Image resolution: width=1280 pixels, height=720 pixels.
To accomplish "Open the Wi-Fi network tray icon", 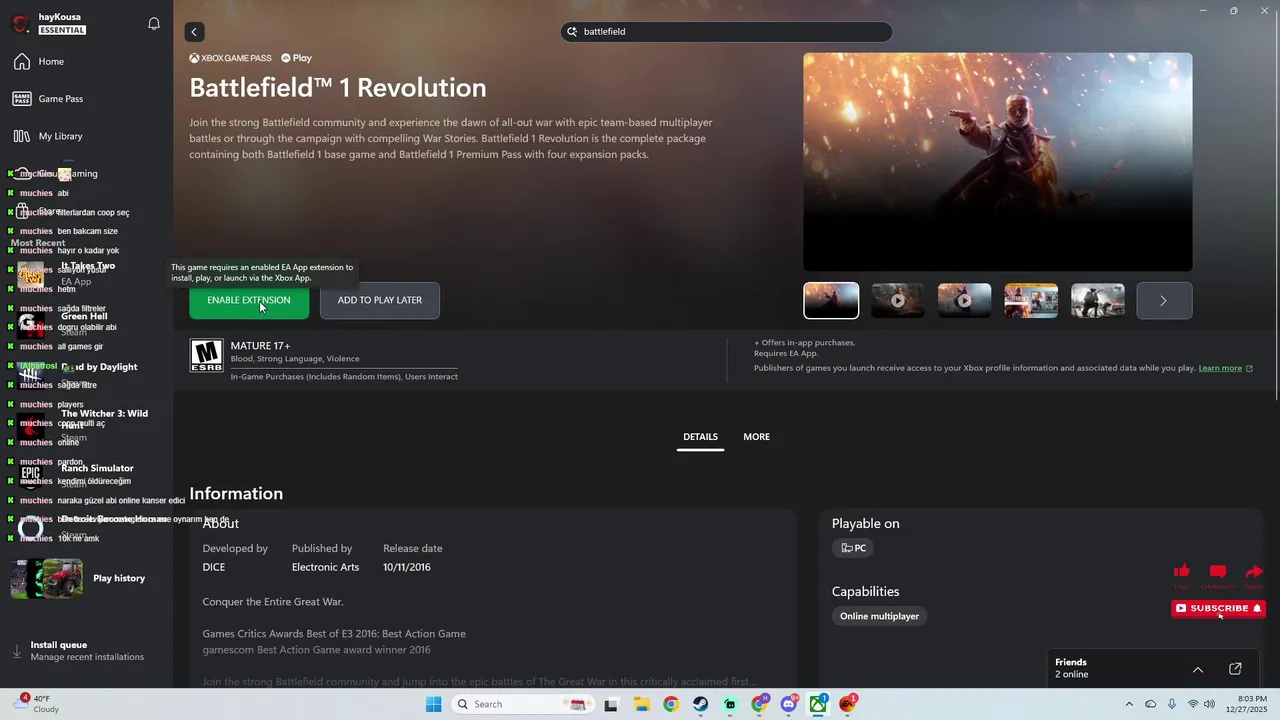I will [x=1192, y=704].
